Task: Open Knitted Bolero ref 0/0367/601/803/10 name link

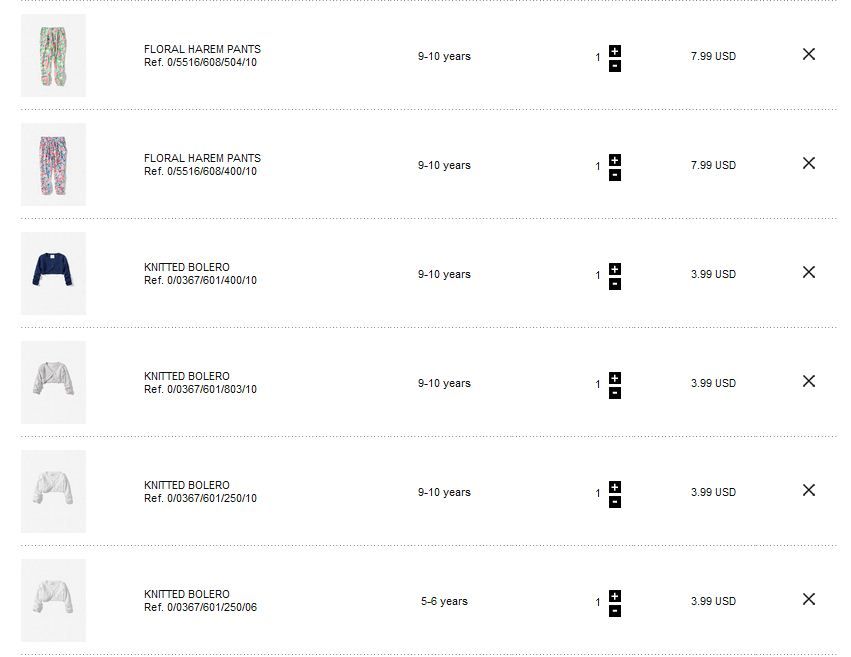Action: point(187,376)
